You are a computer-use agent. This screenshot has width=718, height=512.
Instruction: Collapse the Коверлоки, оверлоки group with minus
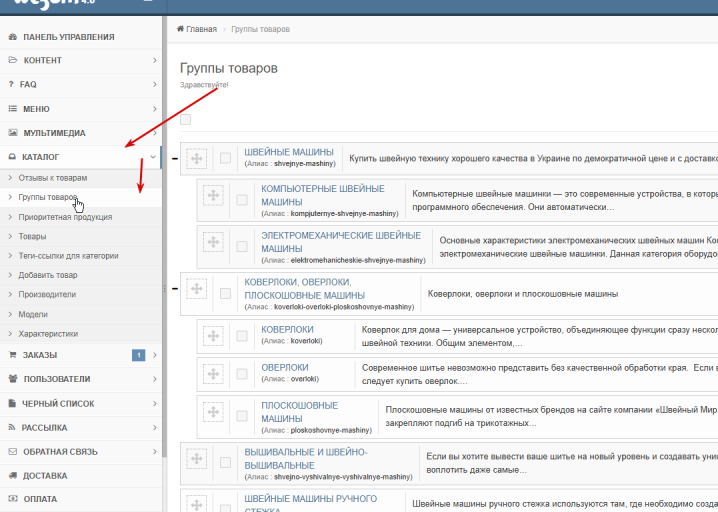point(175,289)
